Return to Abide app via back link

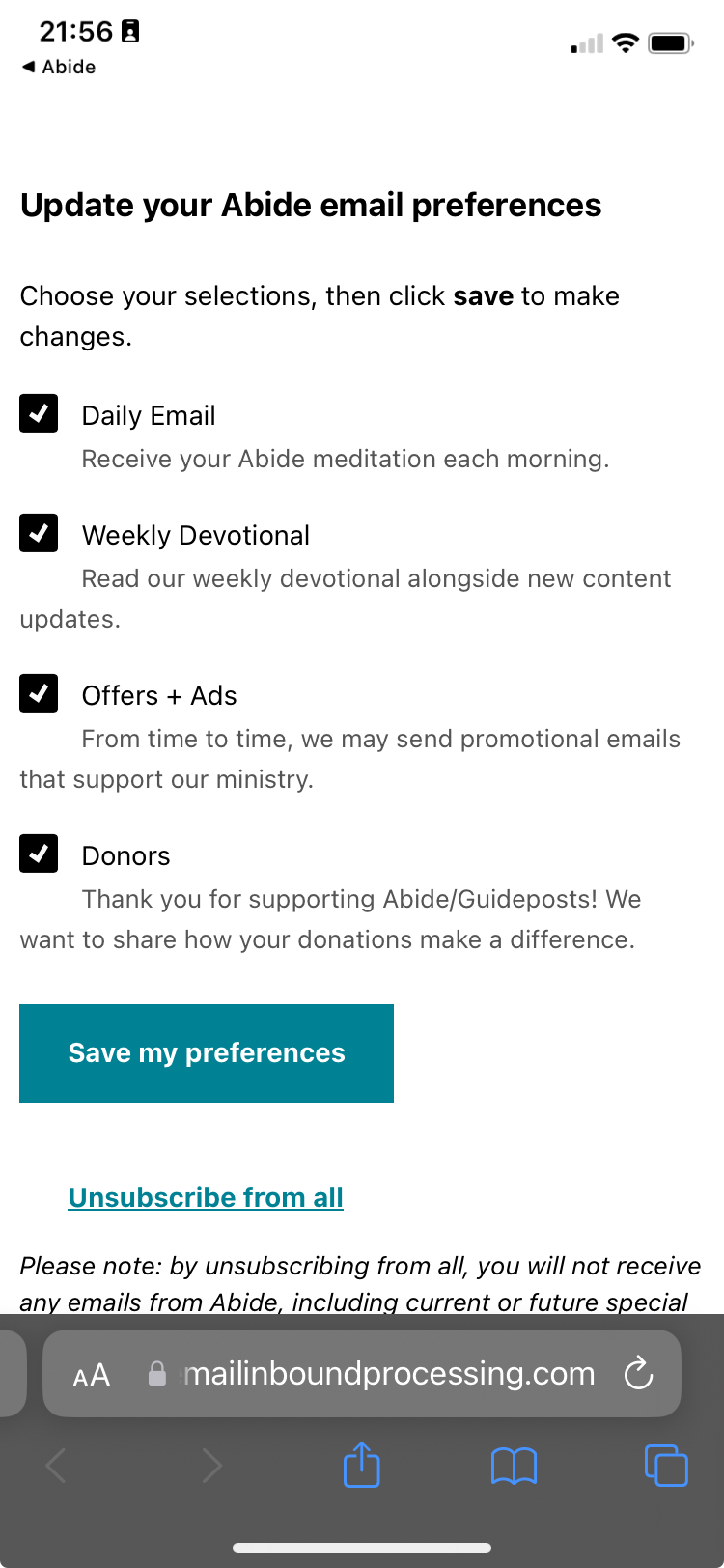59,67
